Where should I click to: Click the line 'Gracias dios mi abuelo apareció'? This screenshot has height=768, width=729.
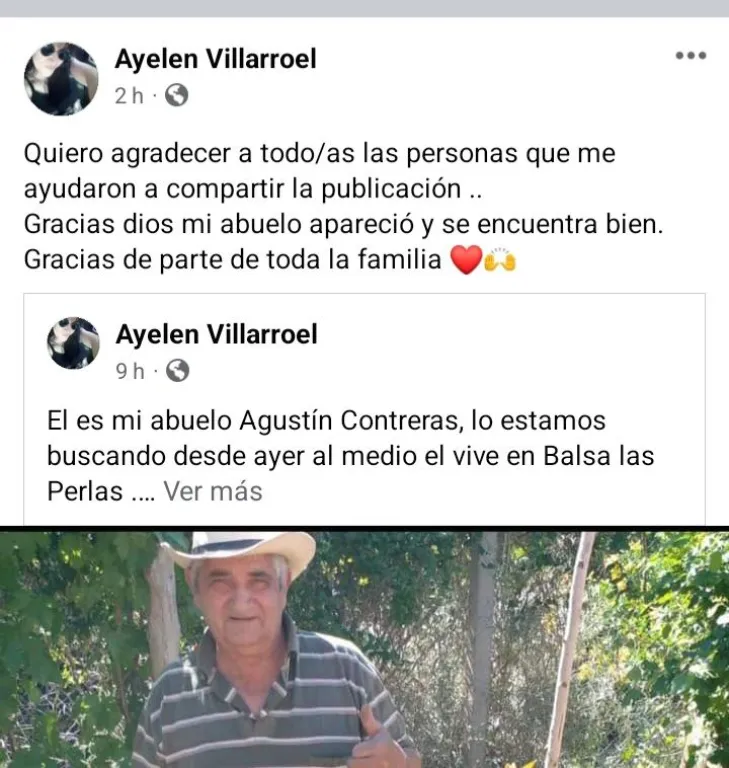(343, 224)
